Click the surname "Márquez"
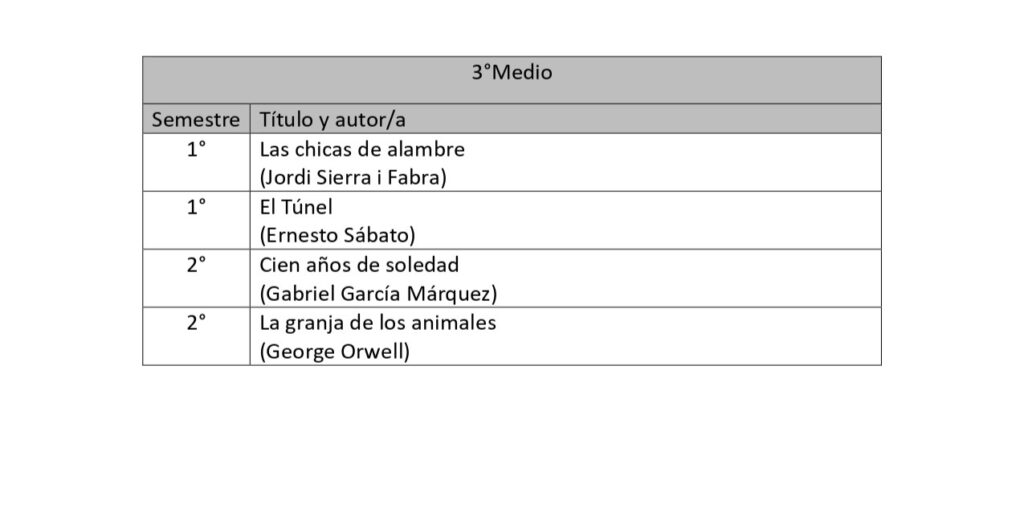The height and width of the screenshot is (512, 1024). [x=458, y=294]
